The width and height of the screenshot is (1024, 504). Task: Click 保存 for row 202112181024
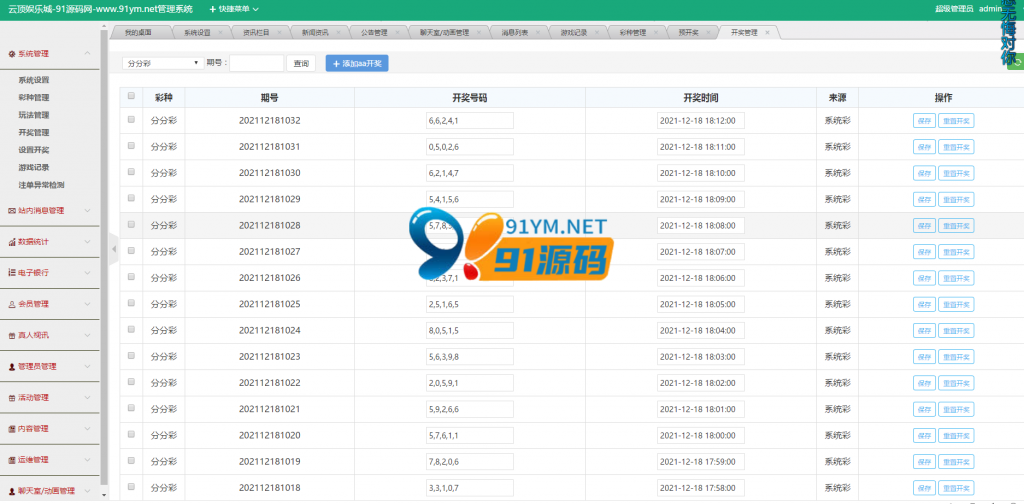pyautogui.click(x=924, y=330)
